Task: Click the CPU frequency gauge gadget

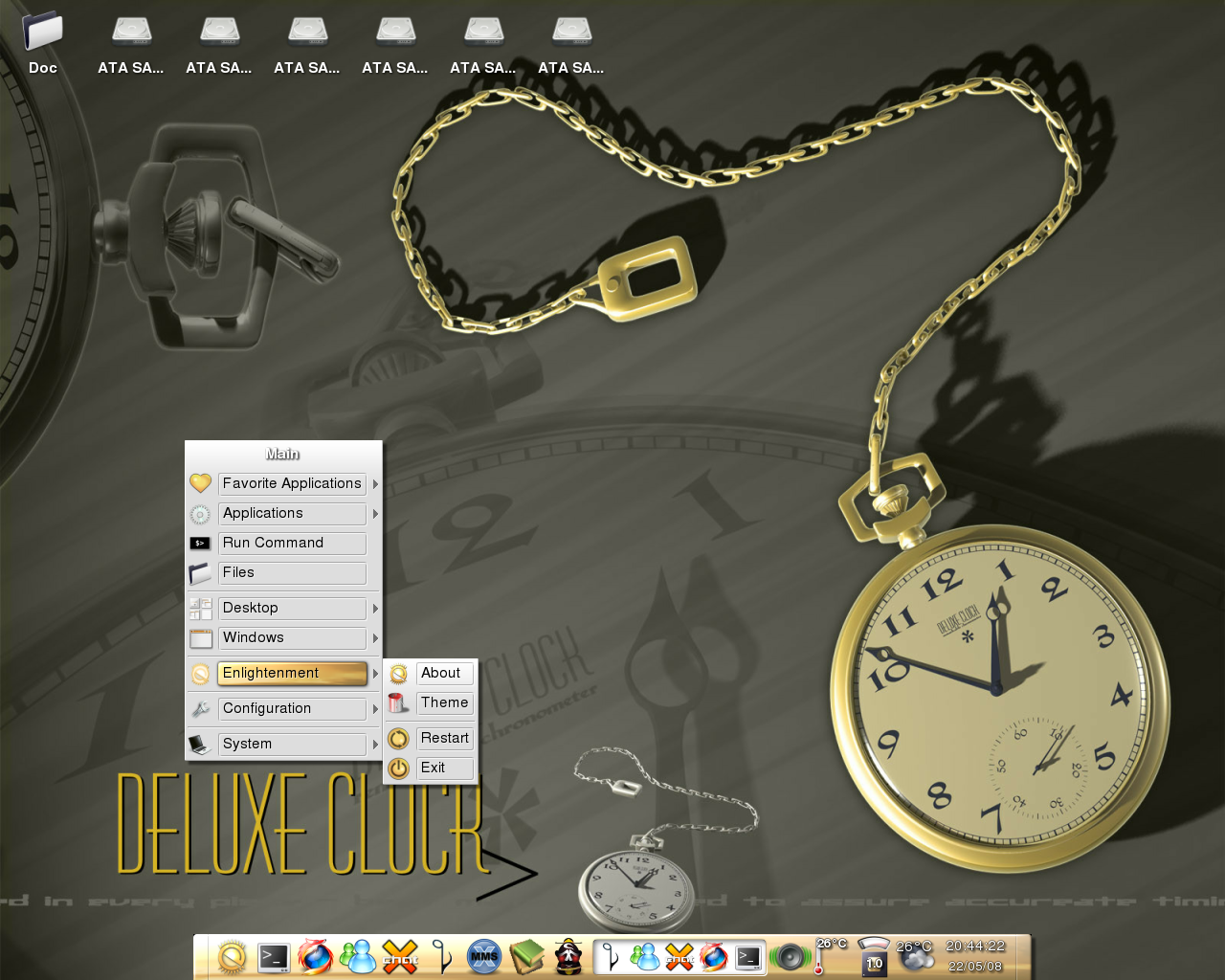Action: [874, 956]
